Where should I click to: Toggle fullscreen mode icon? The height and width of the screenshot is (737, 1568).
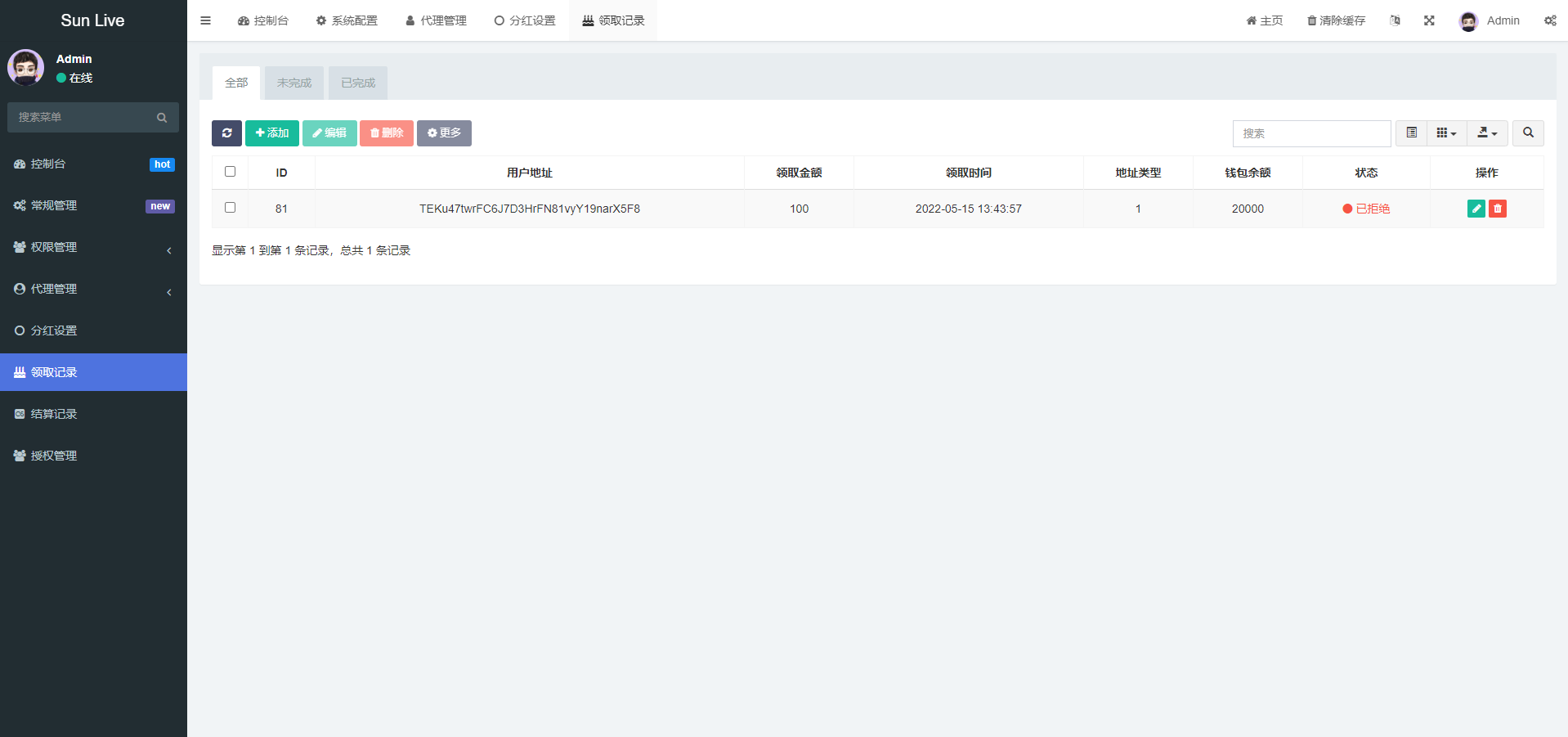click(x=1429, y=20)
